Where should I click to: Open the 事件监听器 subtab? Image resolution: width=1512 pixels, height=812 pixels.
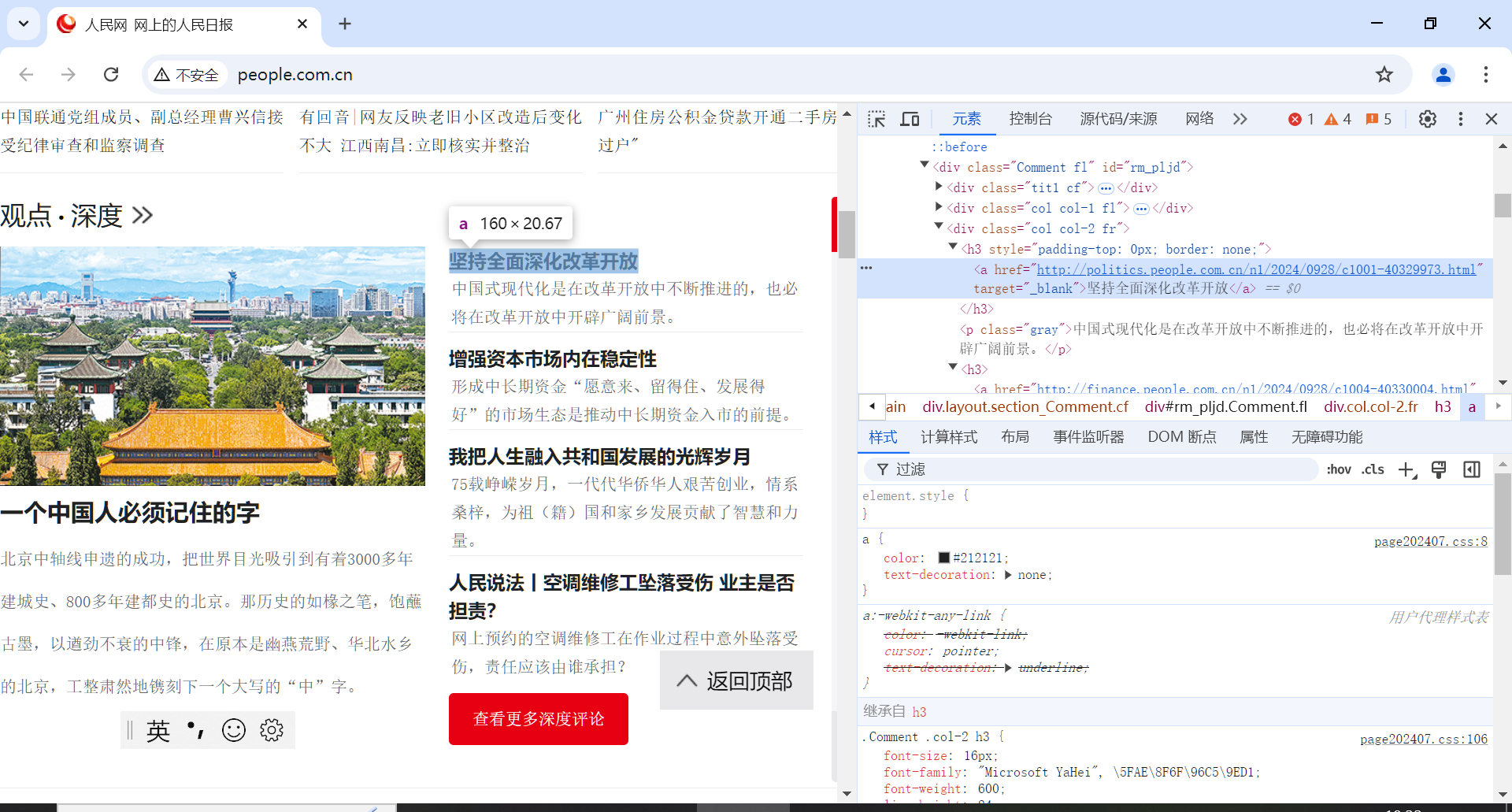[1088, 437]
